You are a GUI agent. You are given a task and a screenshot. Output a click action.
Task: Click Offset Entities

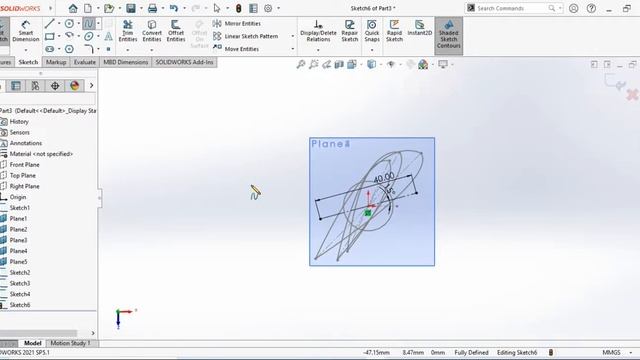(176, 31)
